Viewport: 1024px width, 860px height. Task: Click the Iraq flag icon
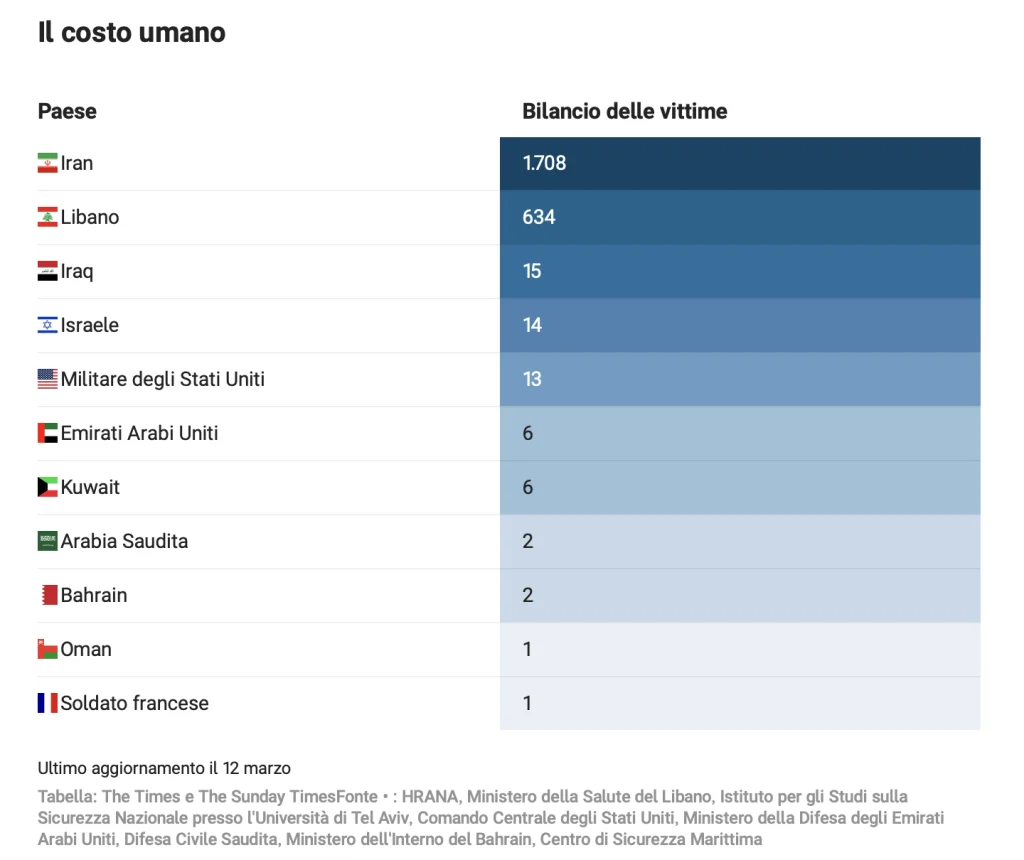coord(48,271)
